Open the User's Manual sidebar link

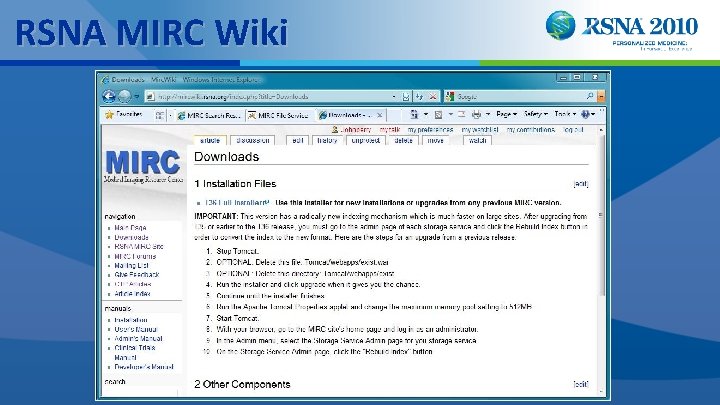(135, 329)
